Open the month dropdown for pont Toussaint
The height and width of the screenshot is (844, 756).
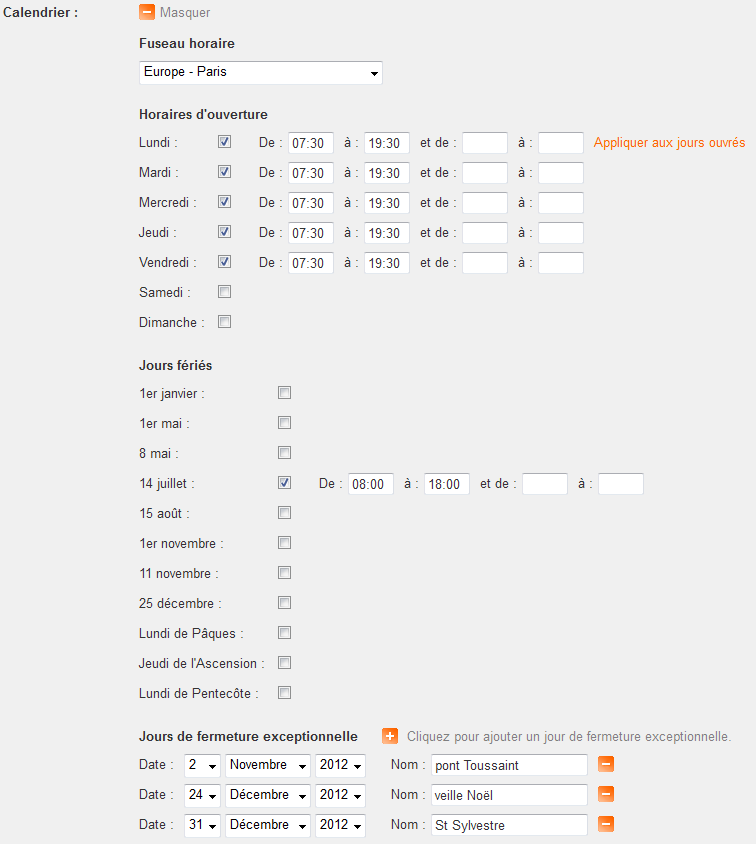pos(268,766)
